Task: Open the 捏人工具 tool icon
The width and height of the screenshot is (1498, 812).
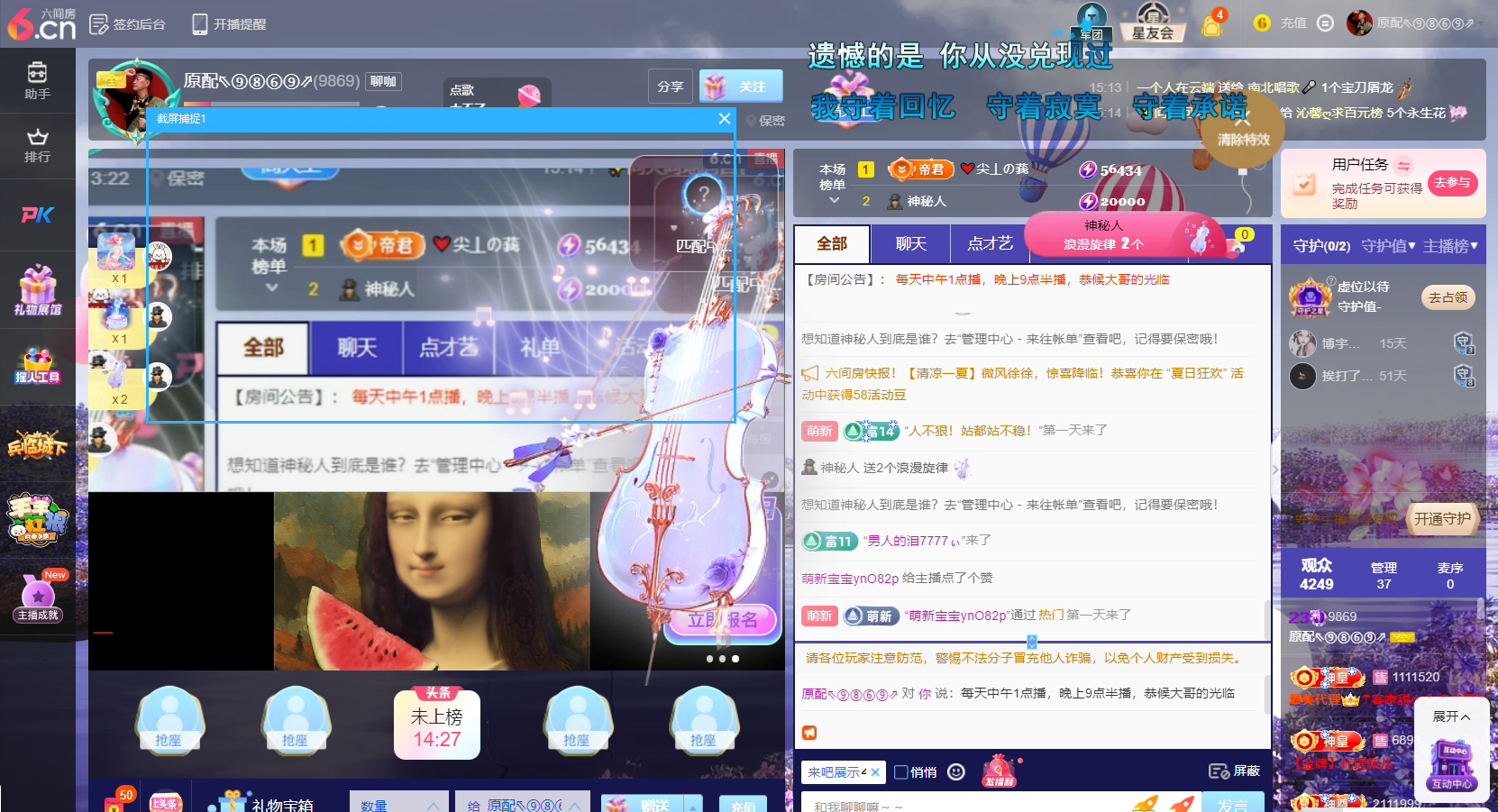Action: [37, 366]
